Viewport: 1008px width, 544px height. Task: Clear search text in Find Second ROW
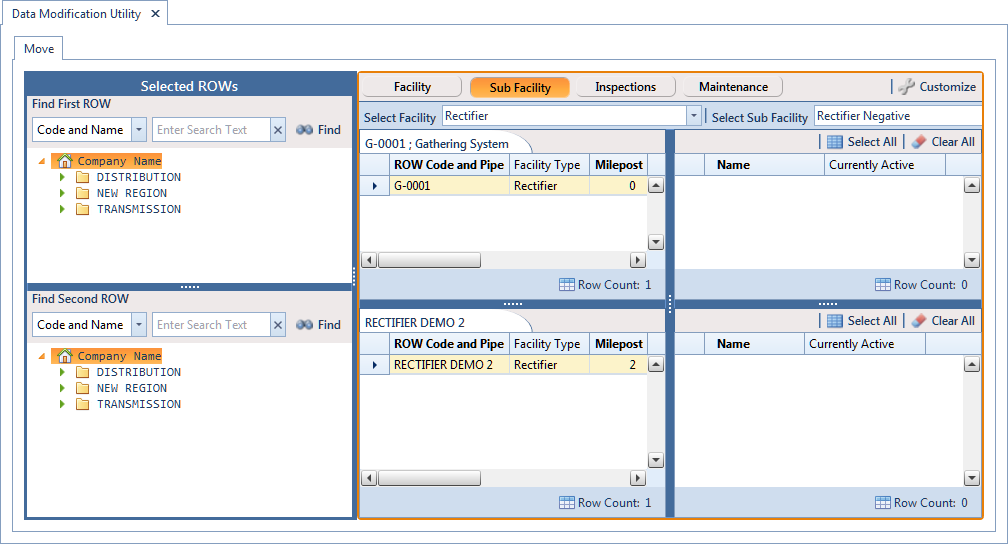click(278, 325)
